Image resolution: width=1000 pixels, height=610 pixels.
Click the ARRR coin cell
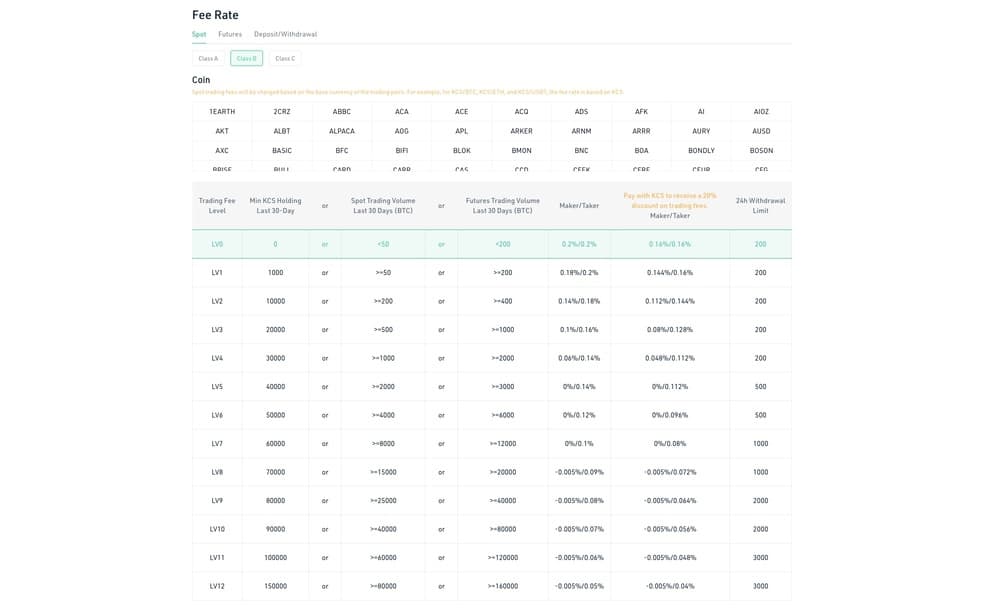point(642,131)
